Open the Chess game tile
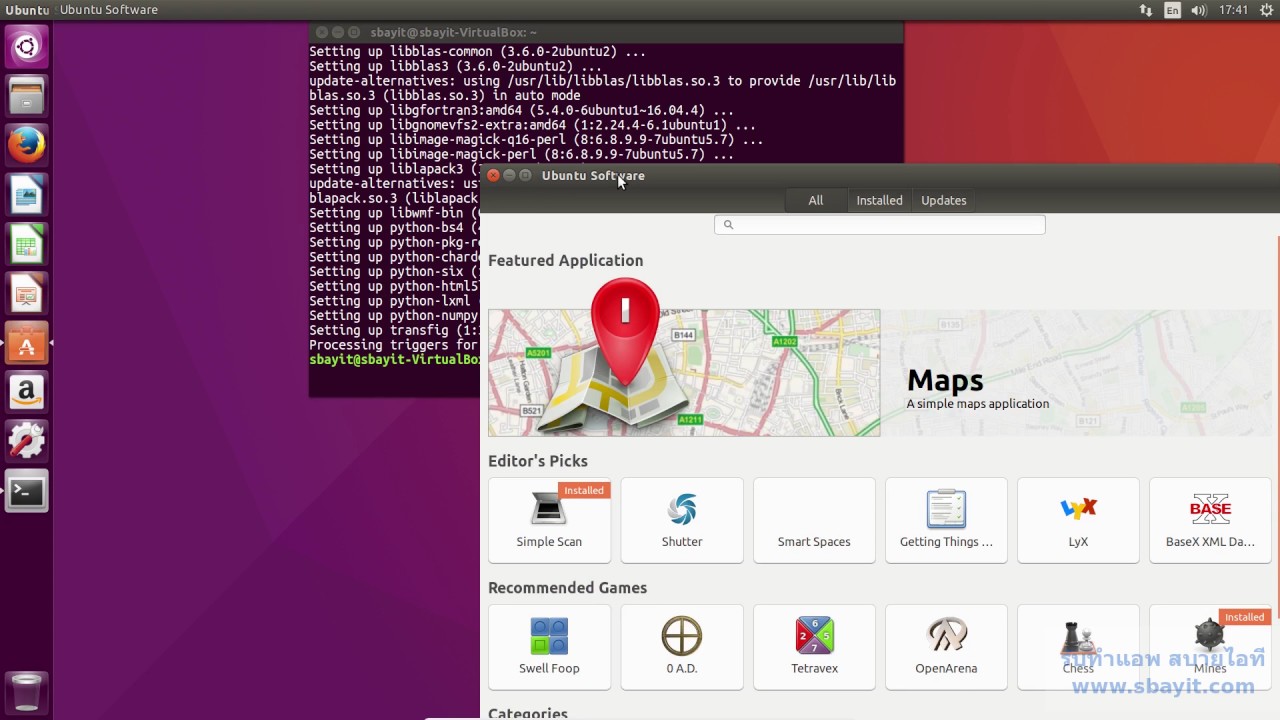1280x720 pixels. 1078,647
